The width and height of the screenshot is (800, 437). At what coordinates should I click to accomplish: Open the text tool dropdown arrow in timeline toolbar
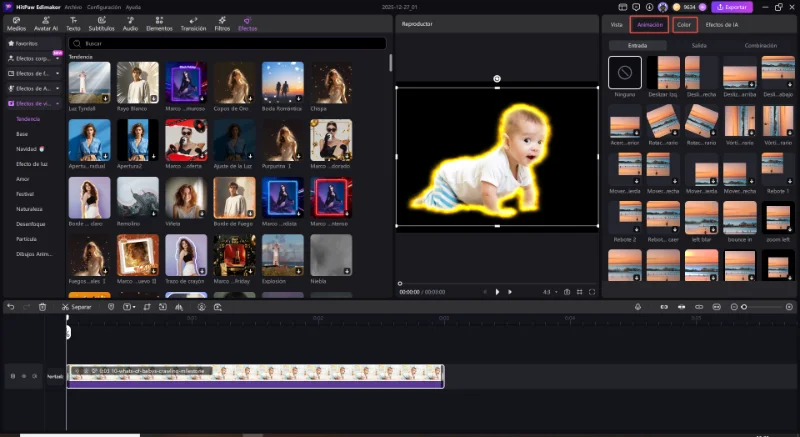tap(134, 307)
